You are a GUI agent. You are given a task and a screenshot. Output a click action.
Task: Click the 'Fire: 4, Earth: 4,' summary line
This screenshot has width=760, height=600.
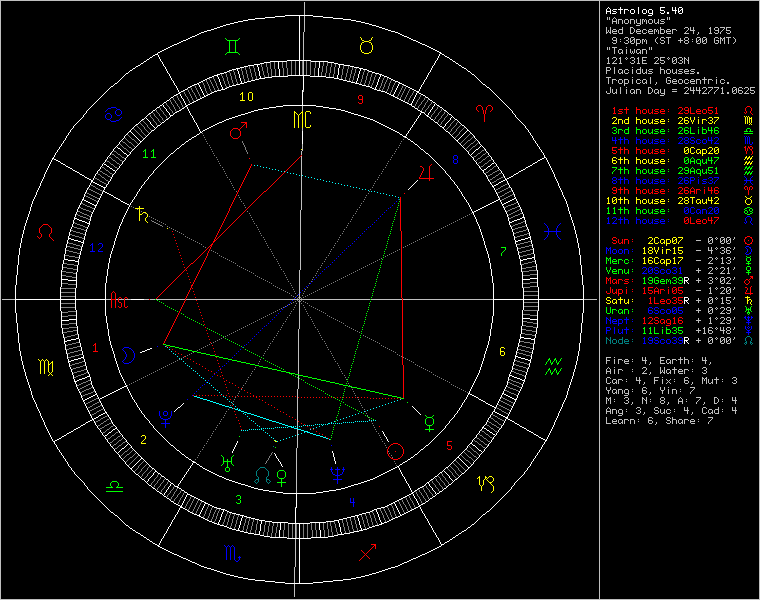coord(658,361)
